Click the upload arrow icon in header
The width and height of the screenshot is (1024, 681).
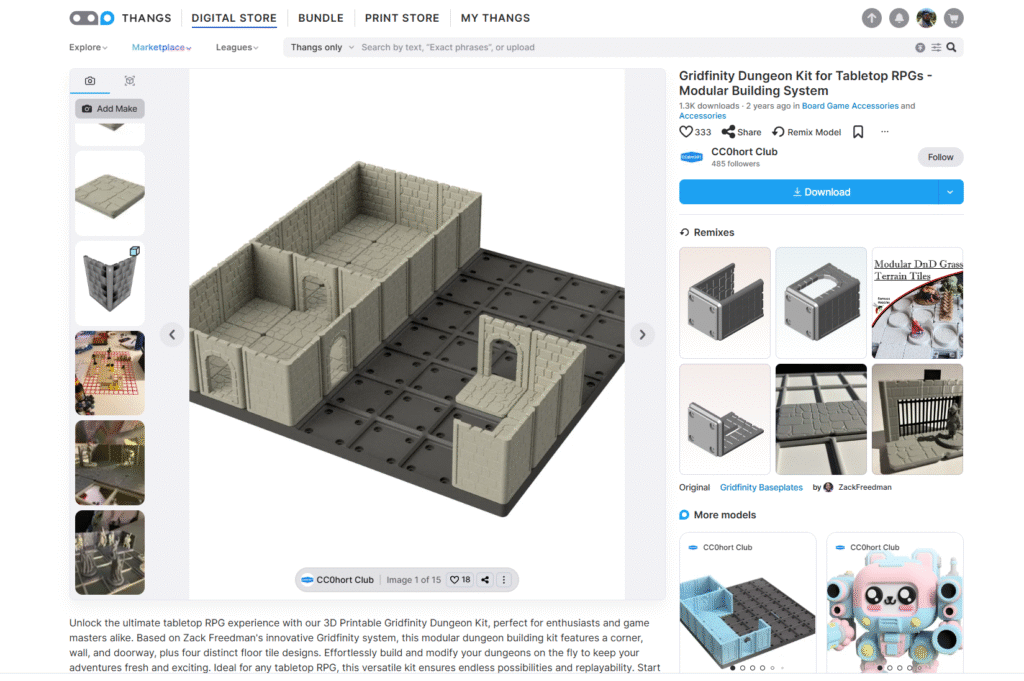(872, 18)
